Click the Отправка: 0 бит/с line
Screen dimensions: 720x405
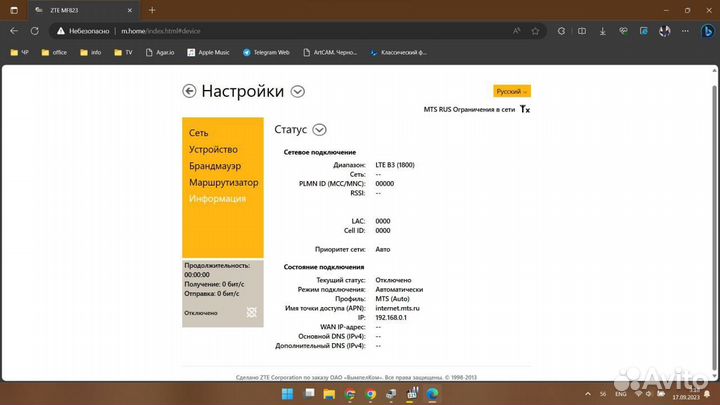pos(212,293)
